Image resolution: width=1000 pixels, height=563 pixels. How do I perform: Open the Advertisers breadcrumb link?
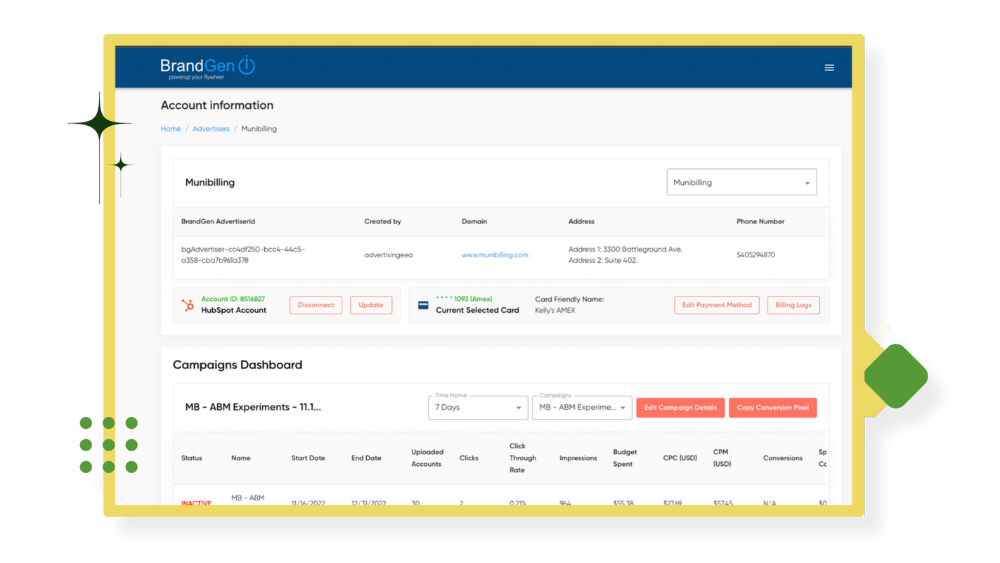pos(210,129)
